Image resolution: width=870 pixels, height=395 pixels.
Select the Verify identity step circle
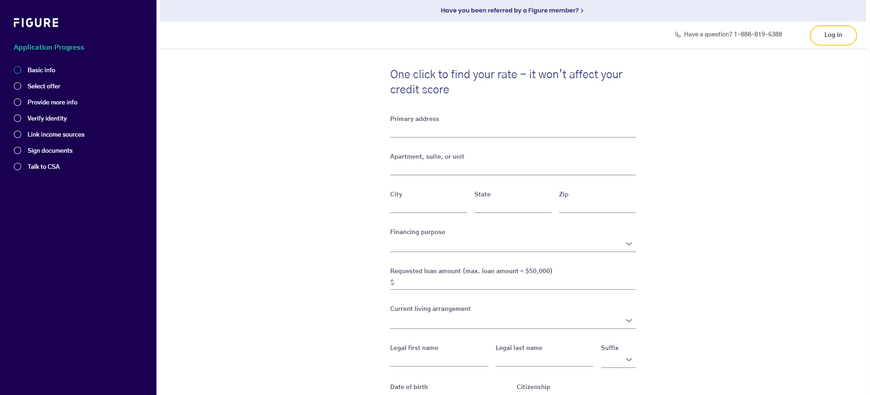click(17, 119)
